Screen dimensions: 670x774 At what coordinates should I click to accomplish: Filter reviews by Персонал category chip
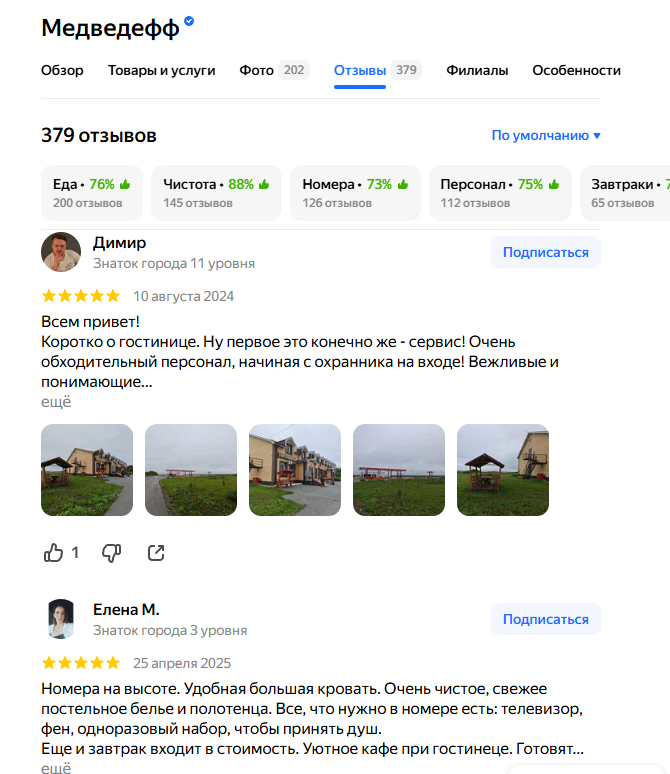tap(500, 193)
